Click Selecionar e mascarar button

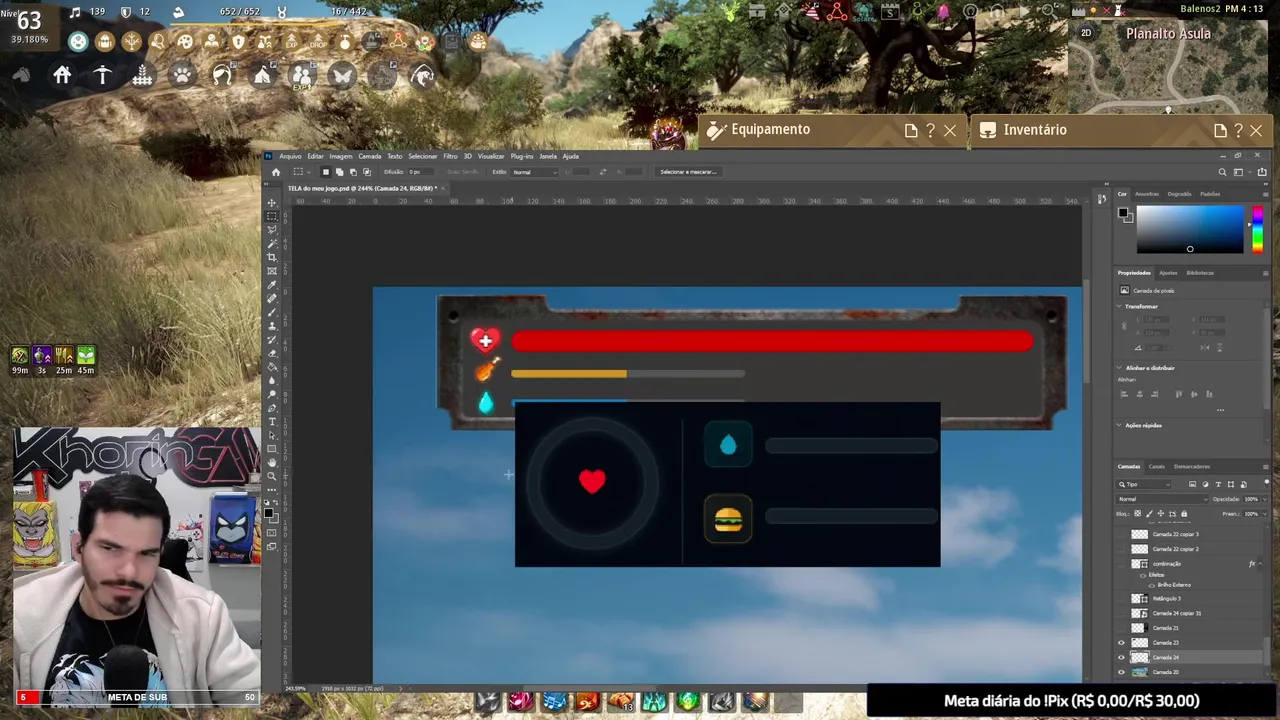688,172
